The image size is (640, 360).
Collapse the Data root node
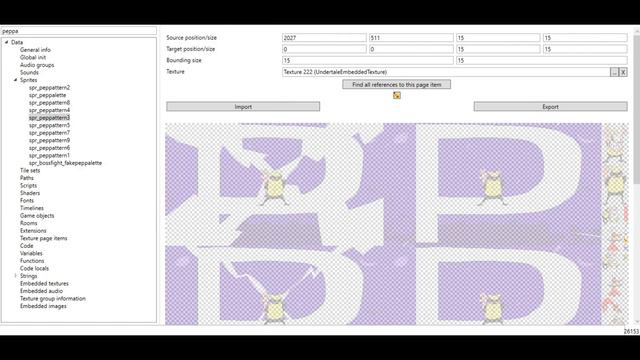7,42
